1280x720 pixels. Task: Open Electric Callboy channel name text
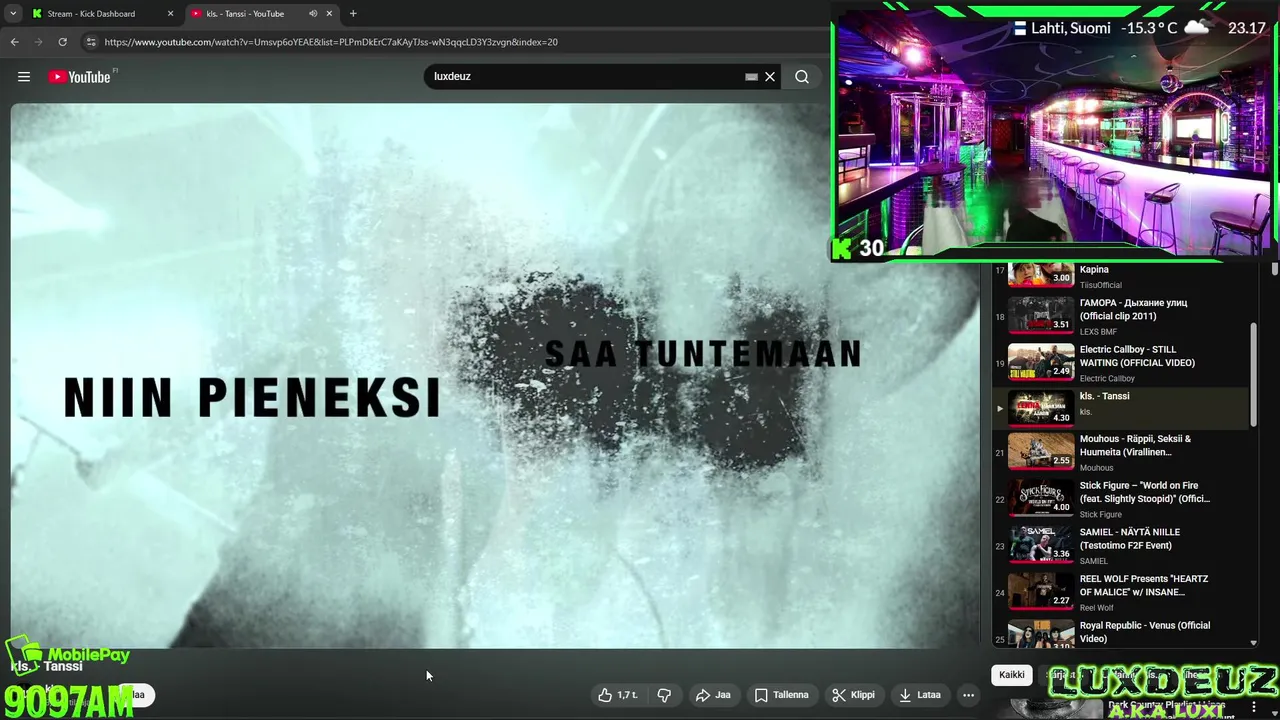click(x=1107, y=379)
